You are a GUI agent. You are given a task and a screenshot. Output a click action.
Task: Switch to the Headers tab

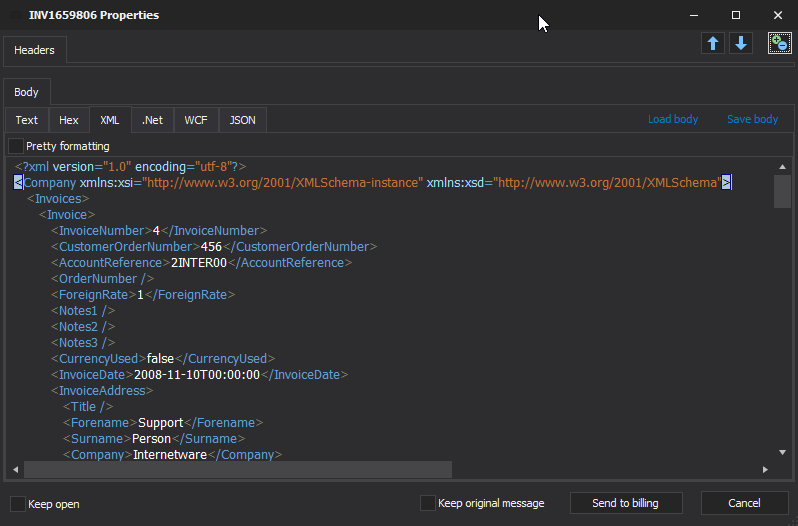pyautogui.click(x=35, y=50)
